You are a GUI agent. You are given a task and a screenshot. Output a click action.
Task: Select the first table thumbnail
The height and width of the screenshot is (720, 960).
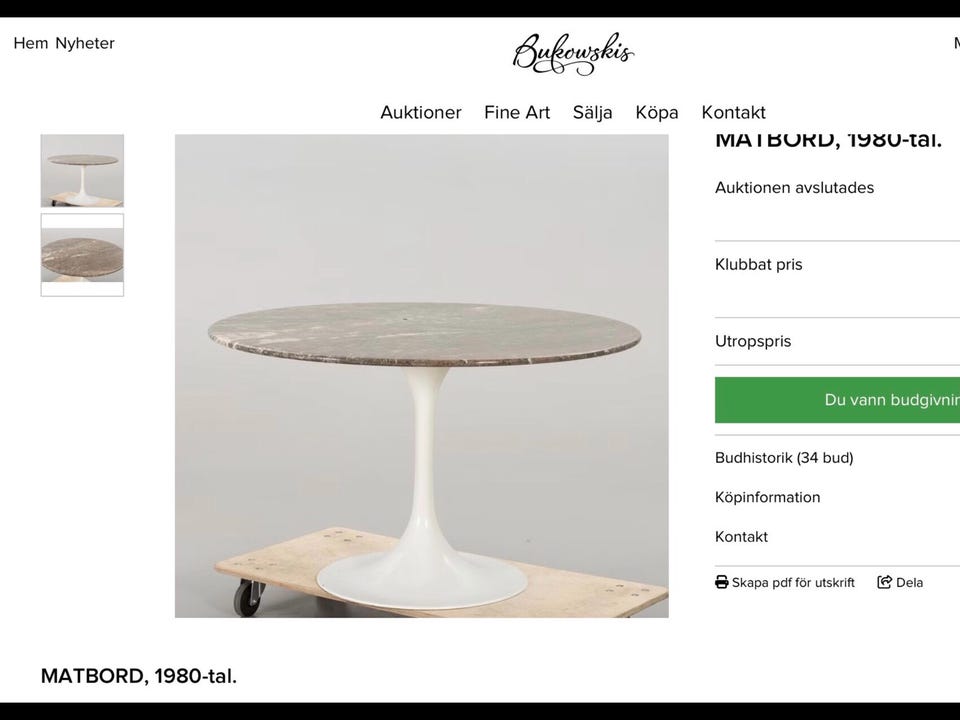[82, 170]
